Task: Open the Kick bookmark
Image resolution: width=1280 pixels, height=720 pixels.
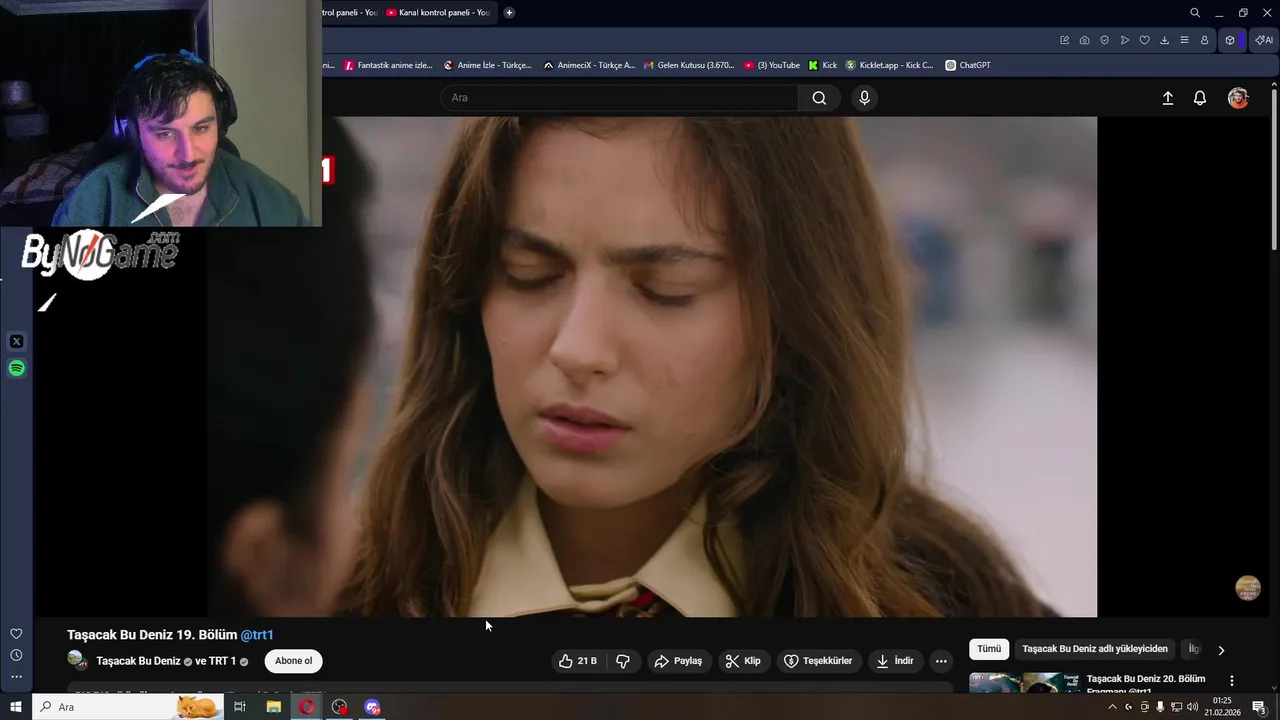Action: [823, 65]
